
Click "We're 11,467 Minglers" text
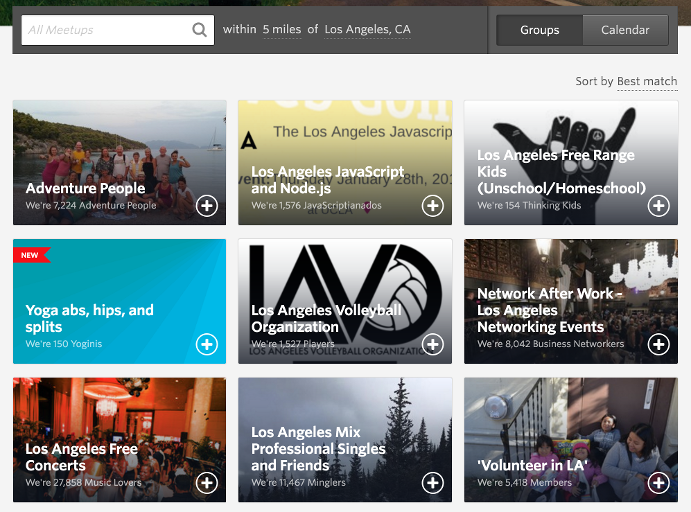click(298, 483)
